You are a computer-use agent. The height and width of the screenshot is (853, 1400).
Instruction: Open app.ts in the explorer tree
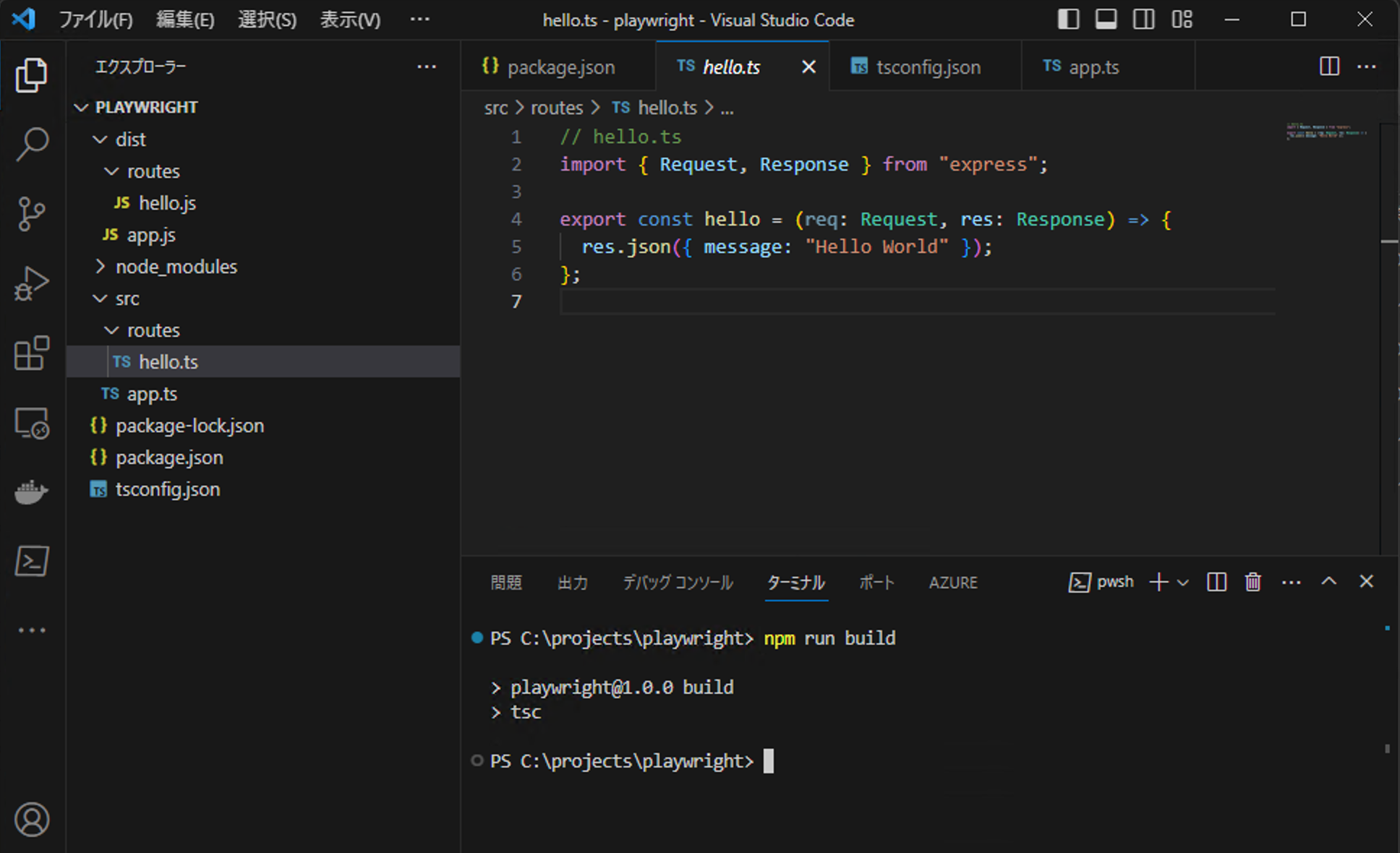click(x=263, y=393)
